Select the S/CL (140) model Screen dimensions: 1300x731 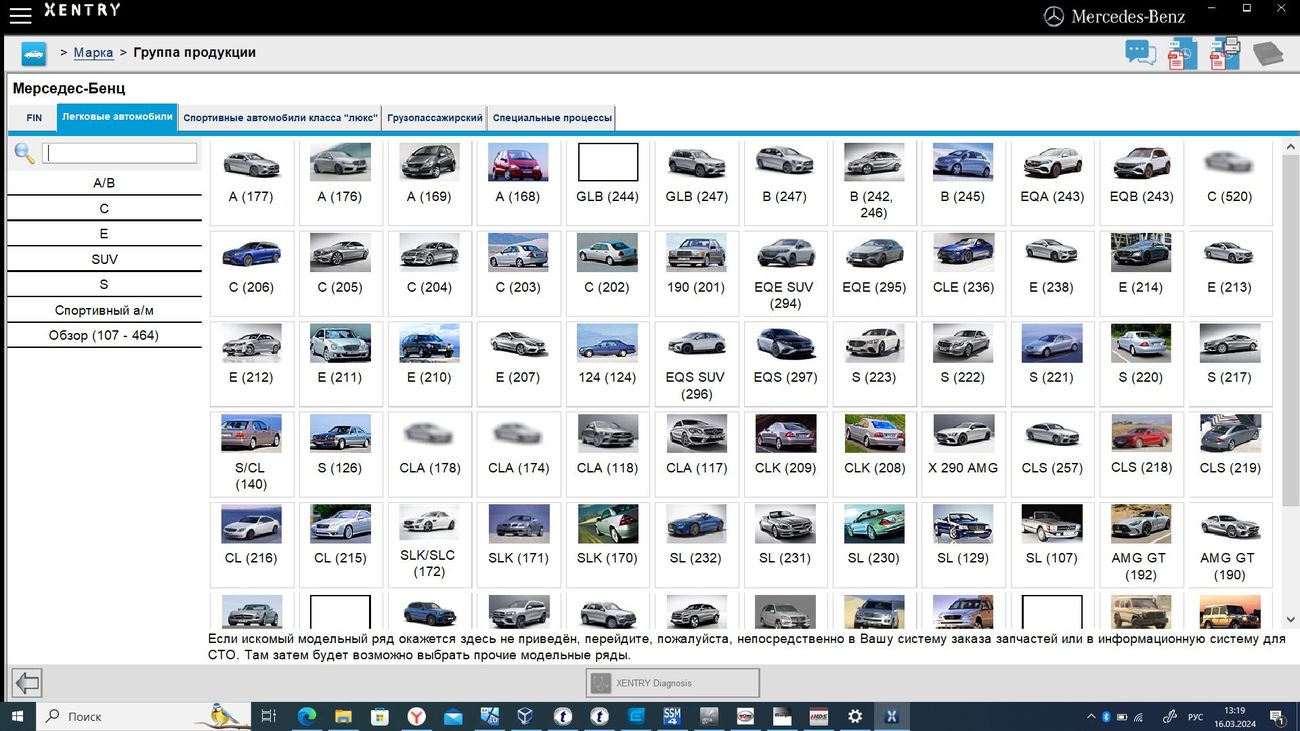pos(251,454)
